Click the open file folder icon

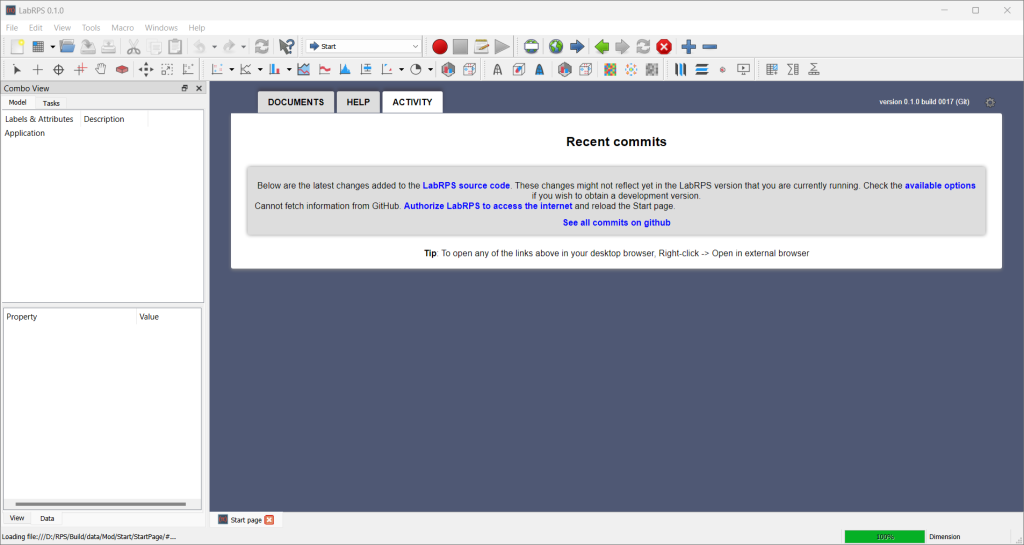pos(67,47)
